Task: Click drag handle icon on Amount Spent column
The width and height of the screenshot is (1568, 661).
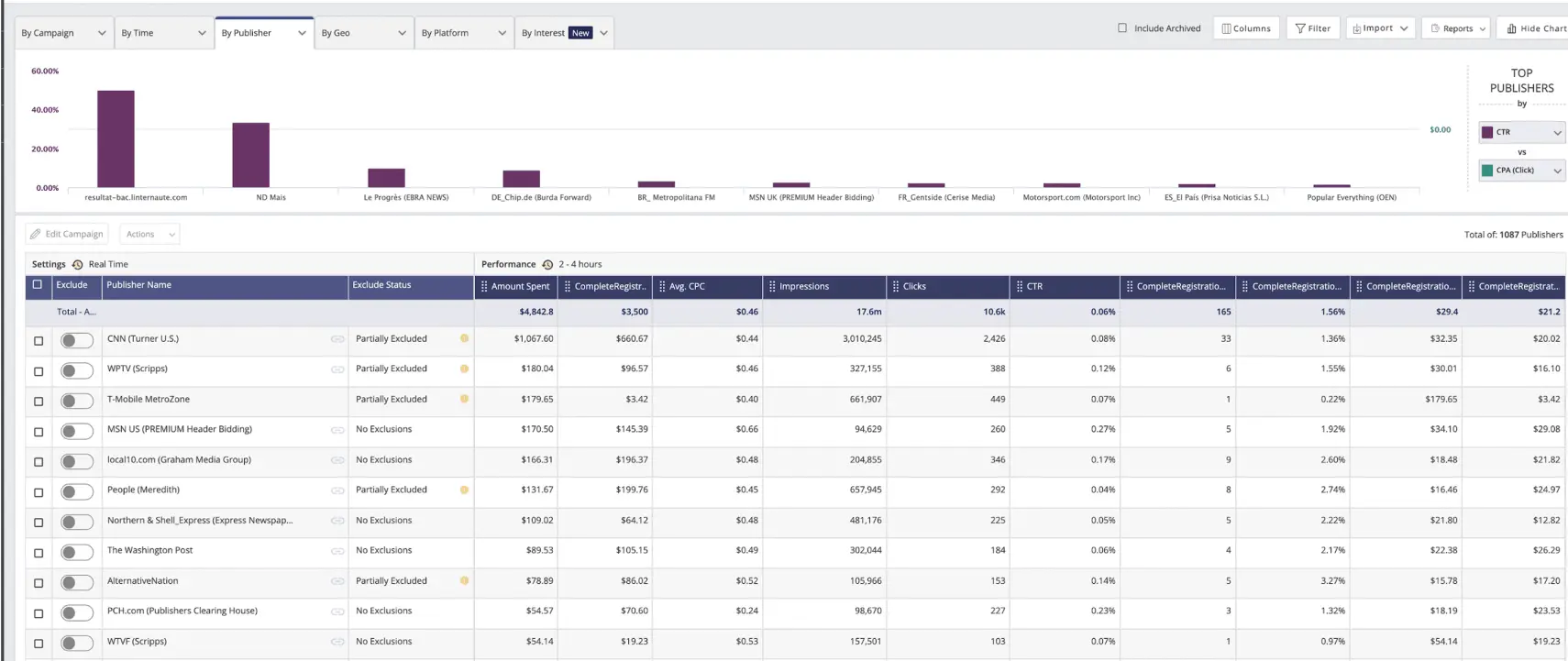Action: tap(484, 286)
